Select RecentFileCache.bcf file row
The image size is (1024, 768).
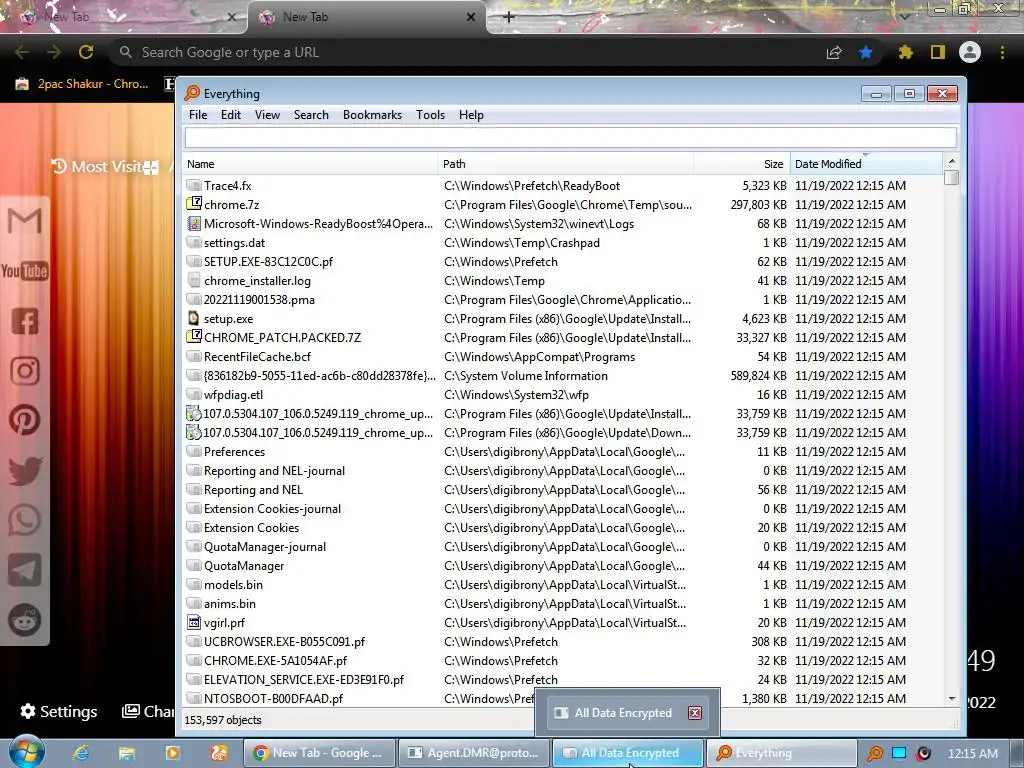click(564, 357)
